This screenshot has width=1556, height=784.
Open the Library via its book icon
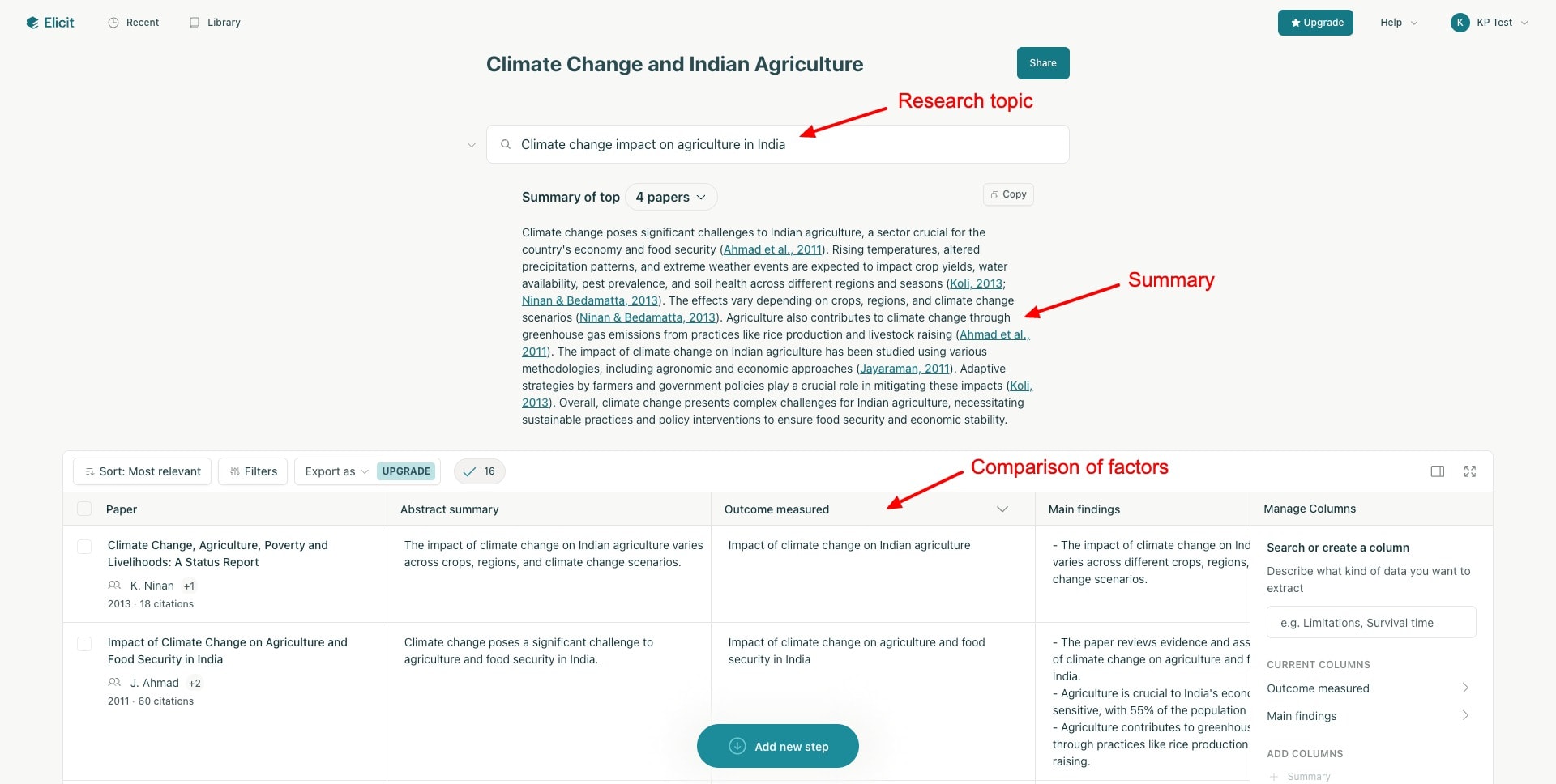194,23
